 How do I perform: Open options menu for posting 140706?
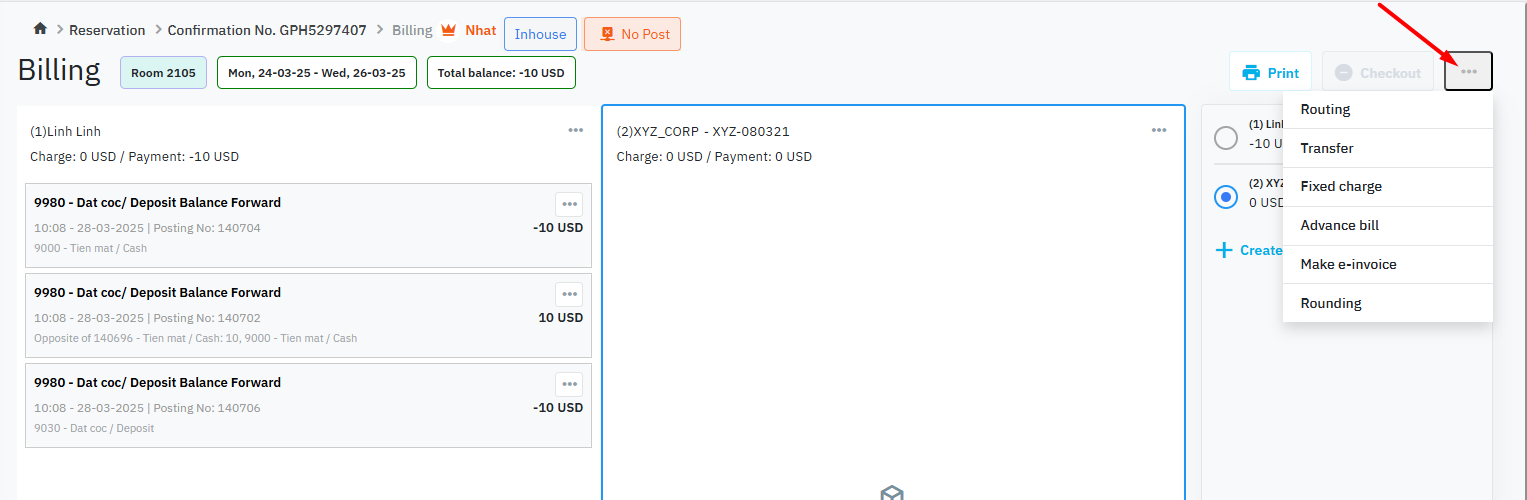point(569,384)
